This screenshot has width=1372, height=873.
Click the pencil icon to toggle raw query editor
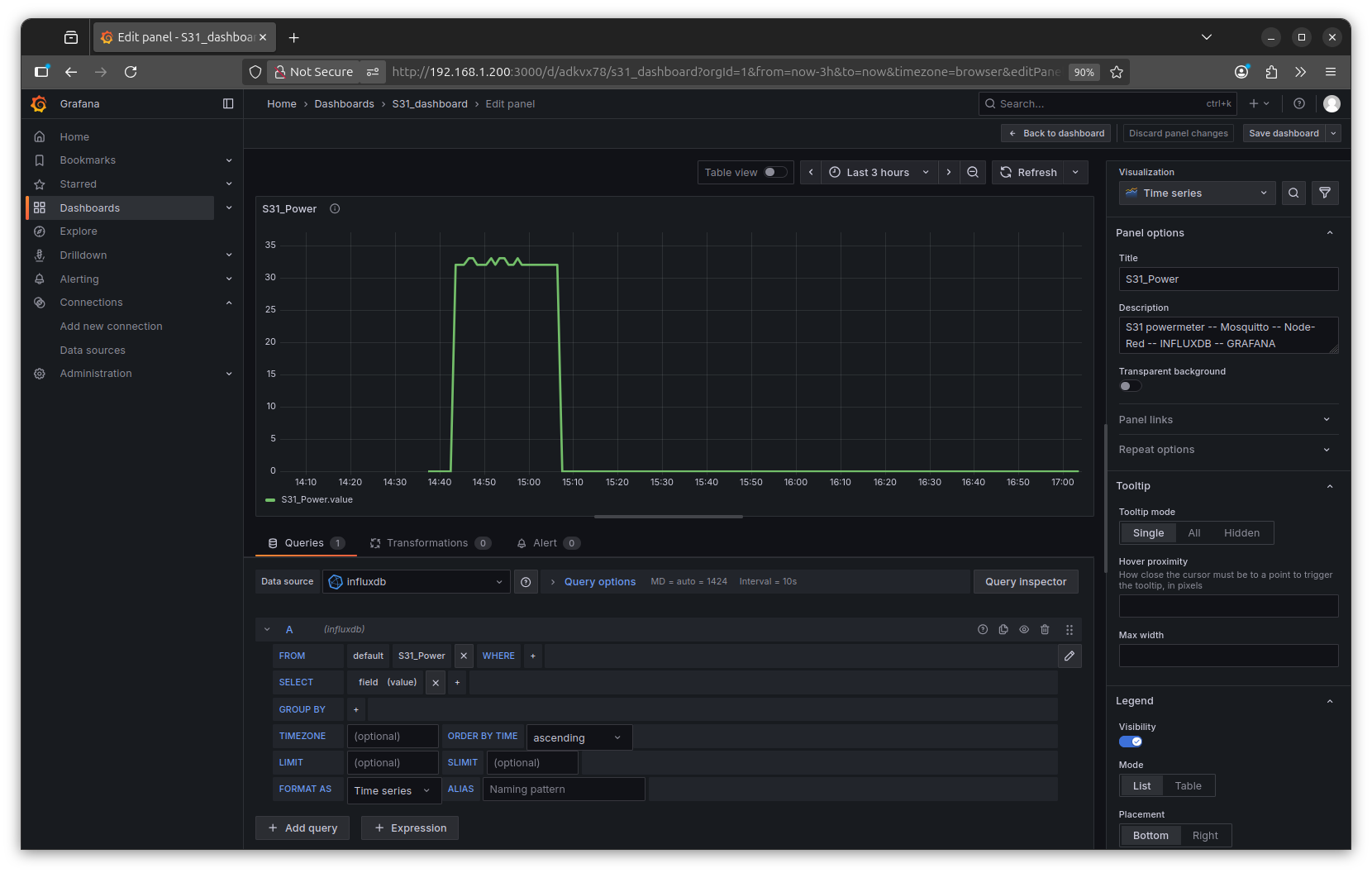[1069, 656]
